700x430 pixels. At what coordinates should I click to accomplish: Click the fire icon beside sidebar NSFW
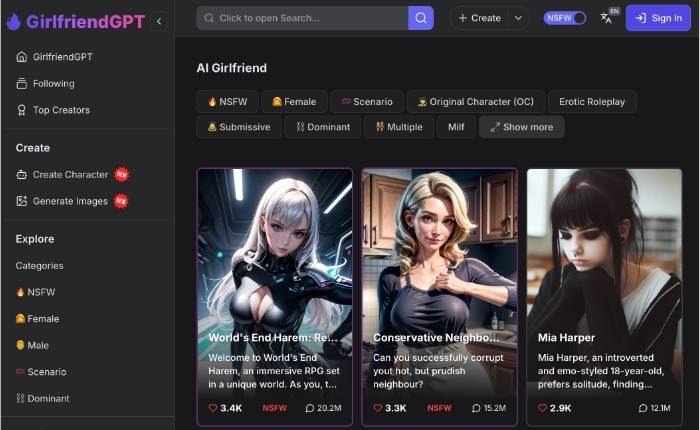pyautogui.click(x=20, y=292)
